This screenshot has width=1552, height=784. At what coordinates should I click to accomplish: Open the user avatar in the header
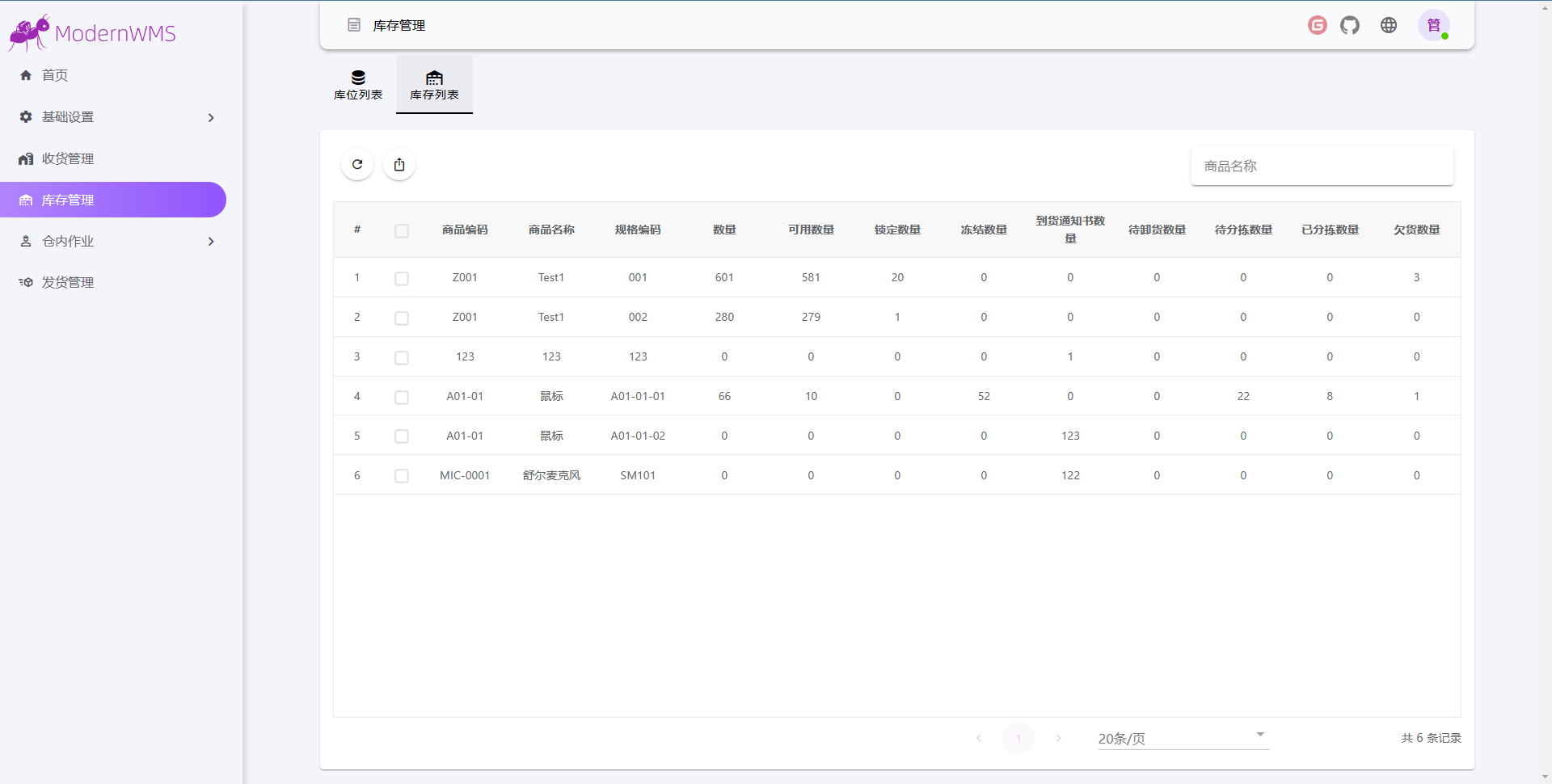coord(1433,26)
